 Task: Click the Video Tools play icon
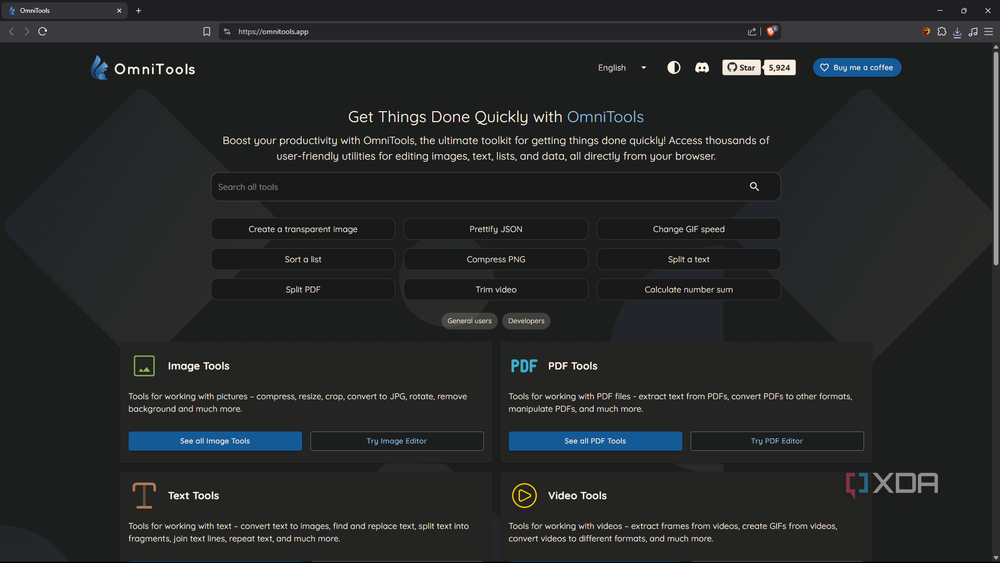524,495
